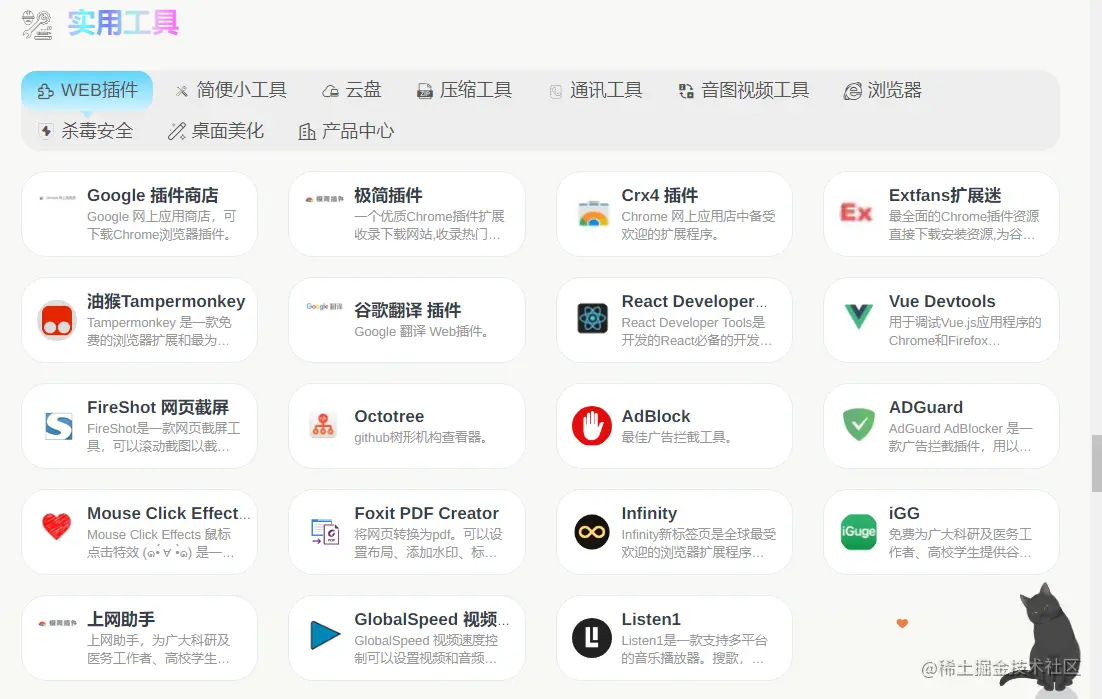Select the 桌面美化 tab
This screenshot has width=1102, height=699.
tap(216, 131)
